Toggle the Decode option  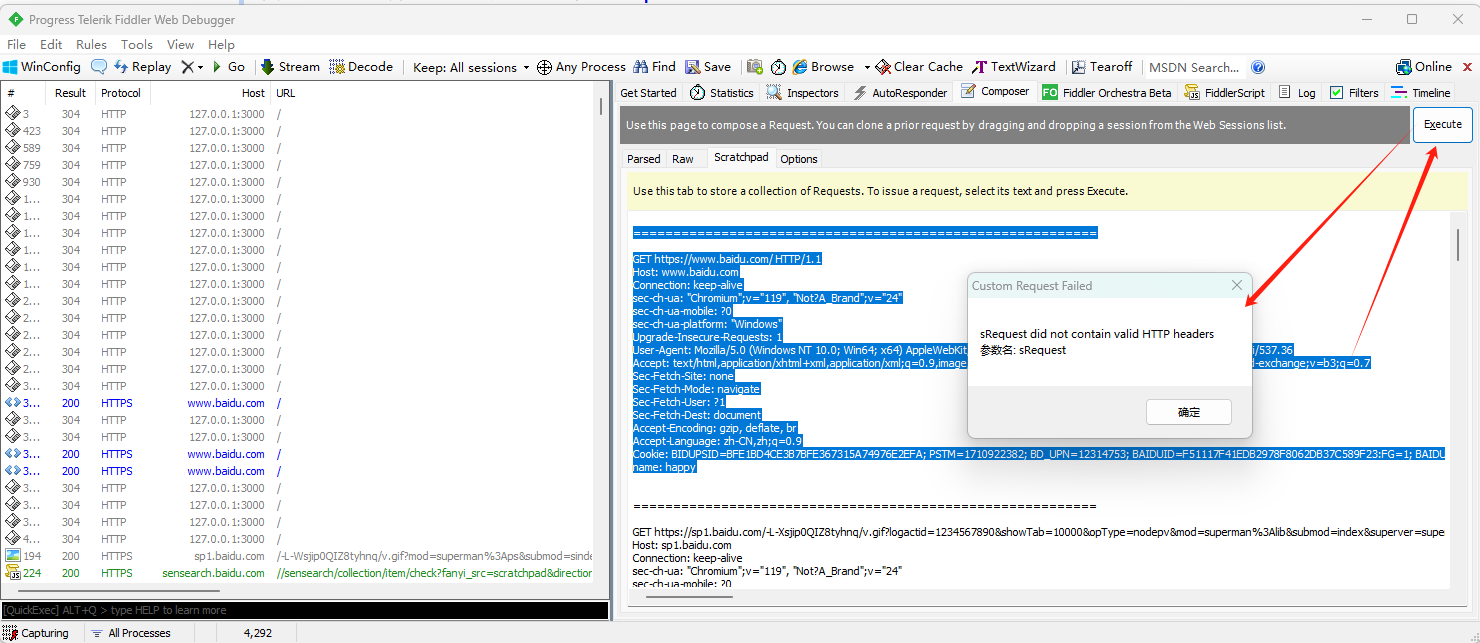(361, 67)
